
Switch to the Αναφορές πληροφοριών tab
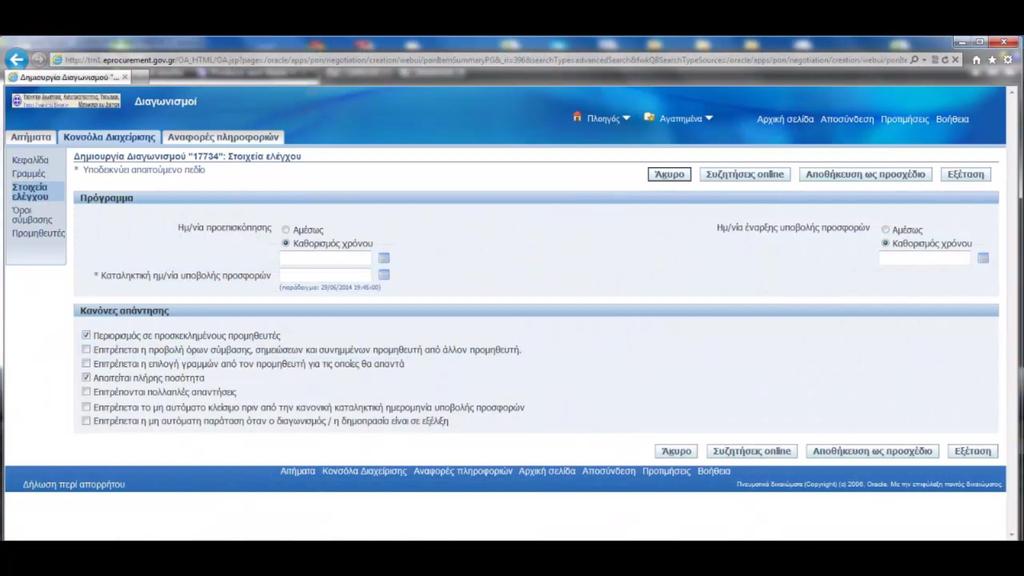pos(223,137)
